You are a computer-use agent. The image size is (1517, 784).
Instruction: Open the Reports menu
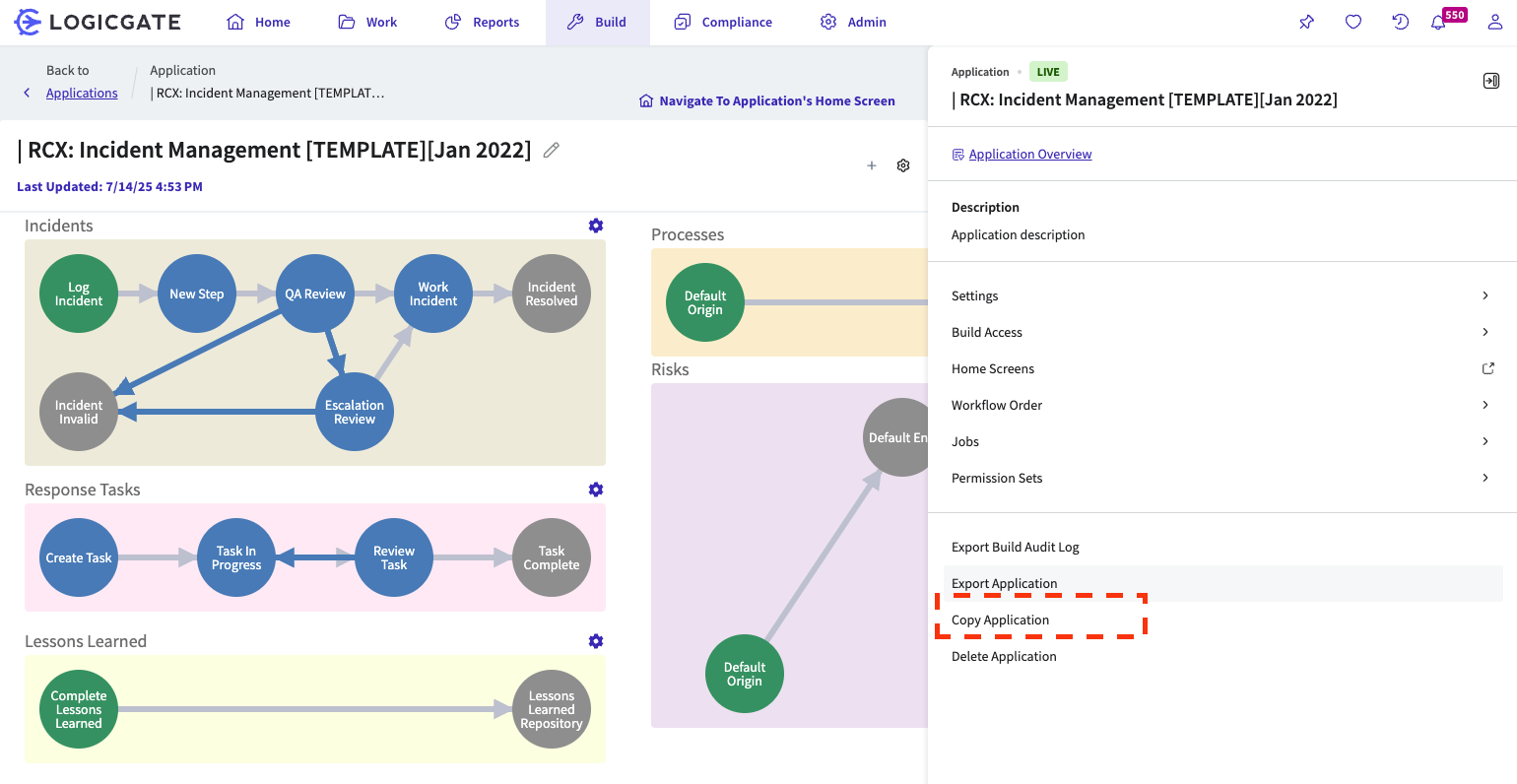483,22
